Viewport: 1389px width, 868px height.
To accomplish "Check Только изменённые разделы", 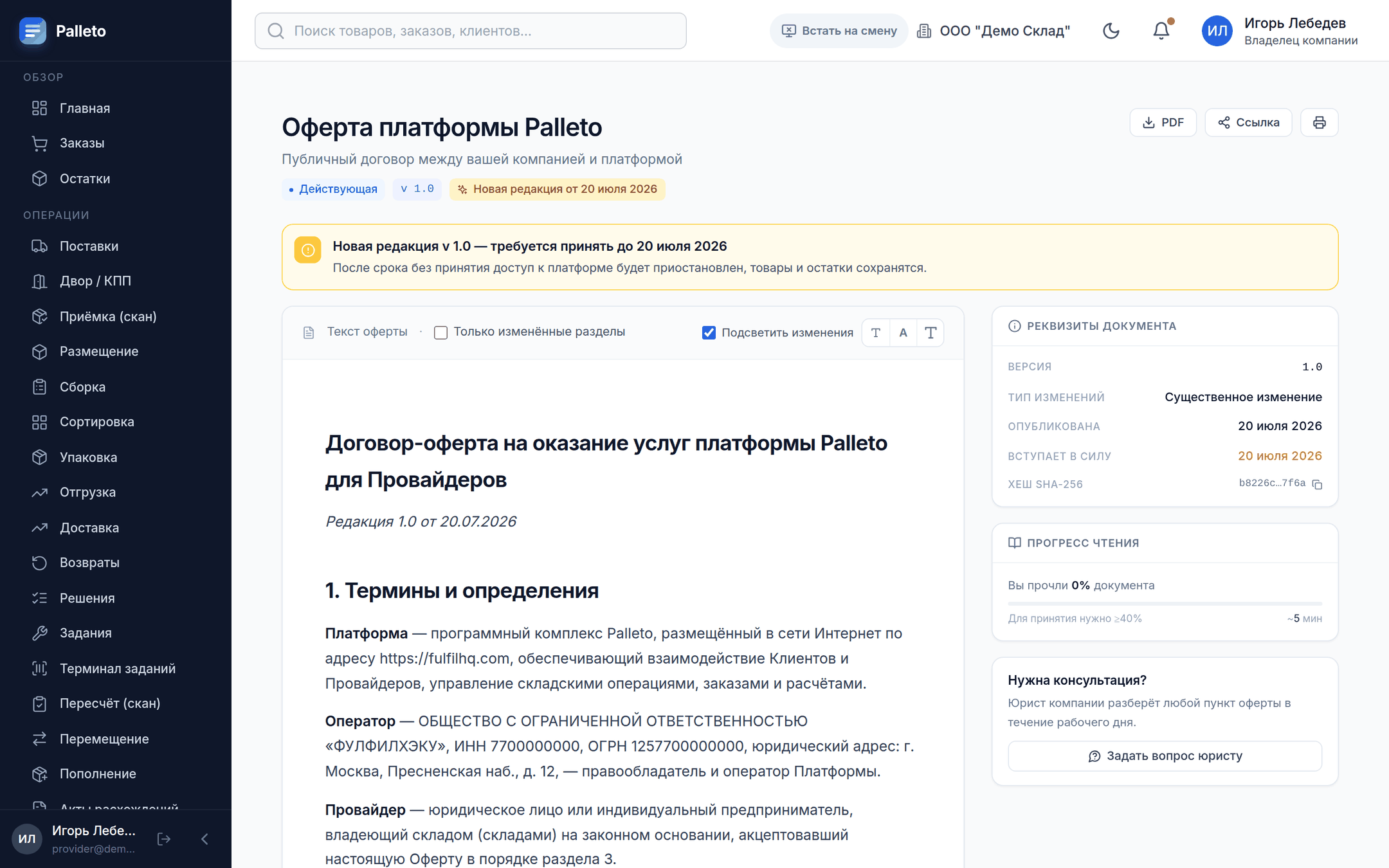I will pos(440,332).
